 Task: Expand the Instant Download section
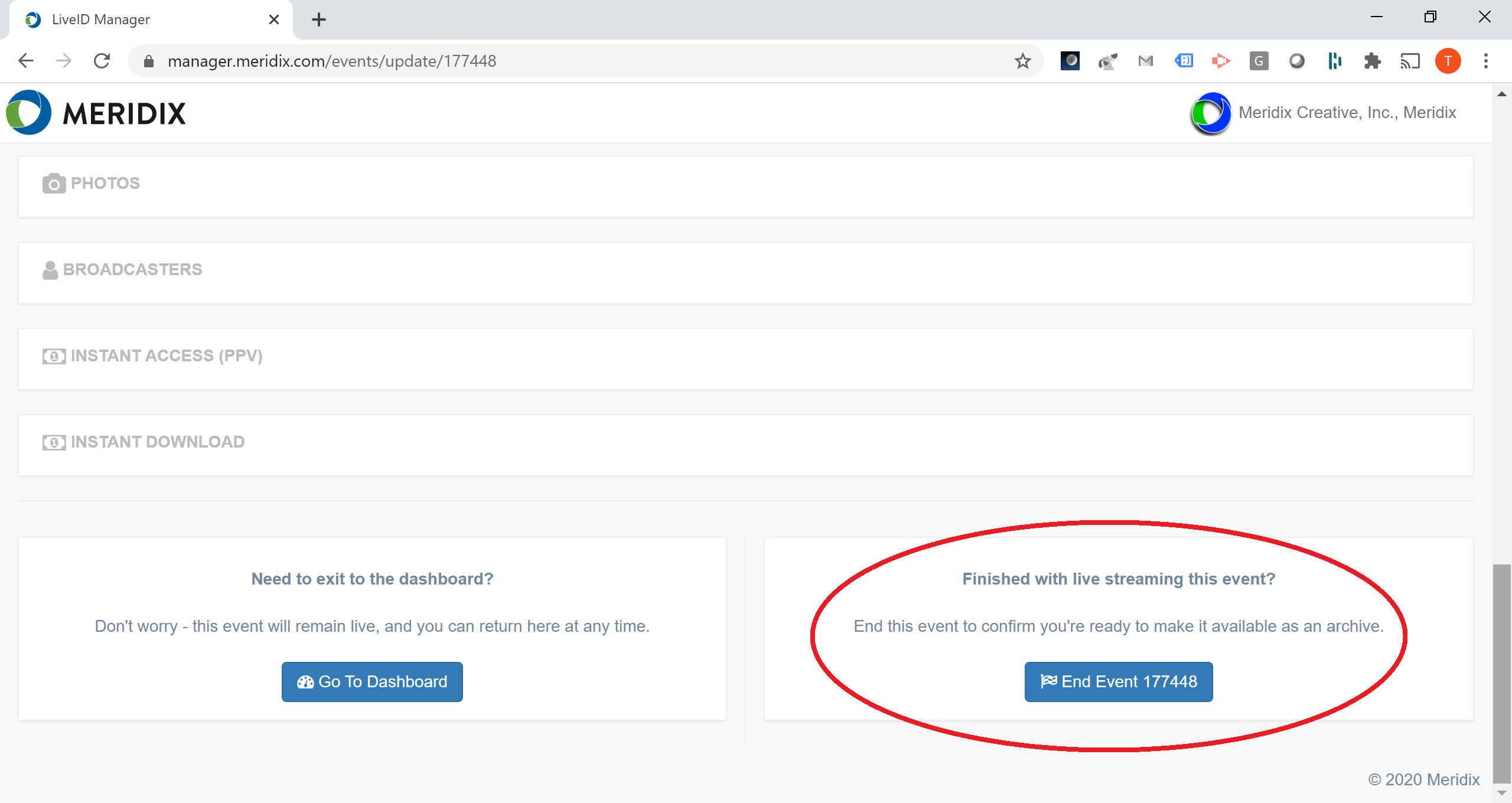(157, 442)
